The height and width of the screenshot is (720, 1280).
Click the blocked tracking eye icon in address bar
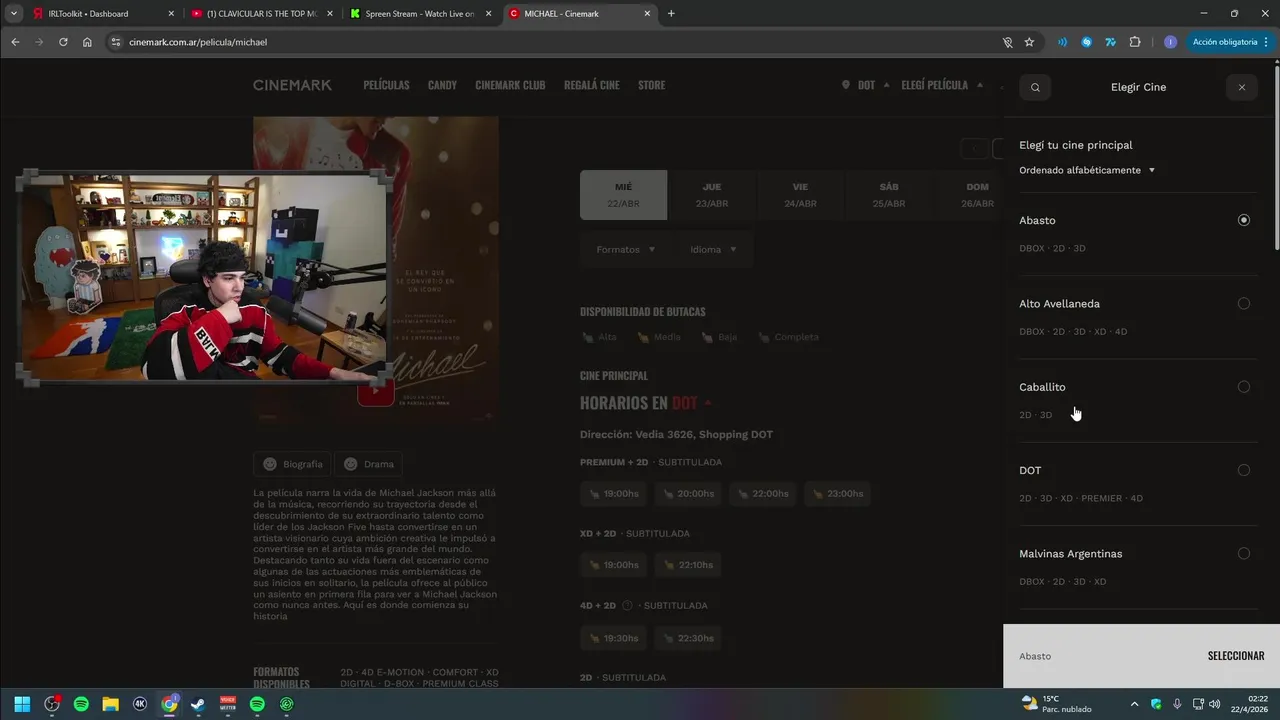1007,42
